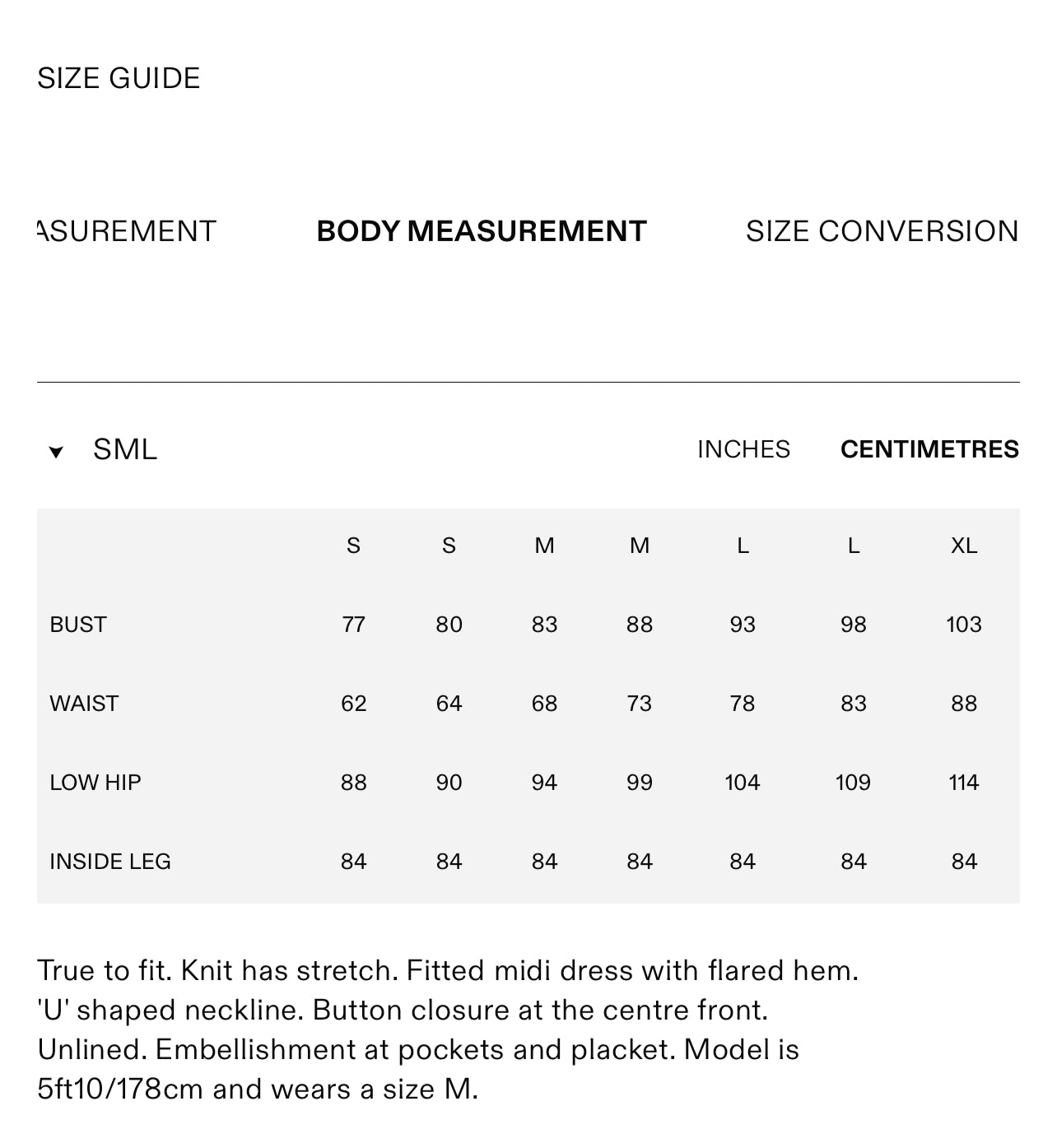Click the XL bust value 103

(x=963, y=625)
